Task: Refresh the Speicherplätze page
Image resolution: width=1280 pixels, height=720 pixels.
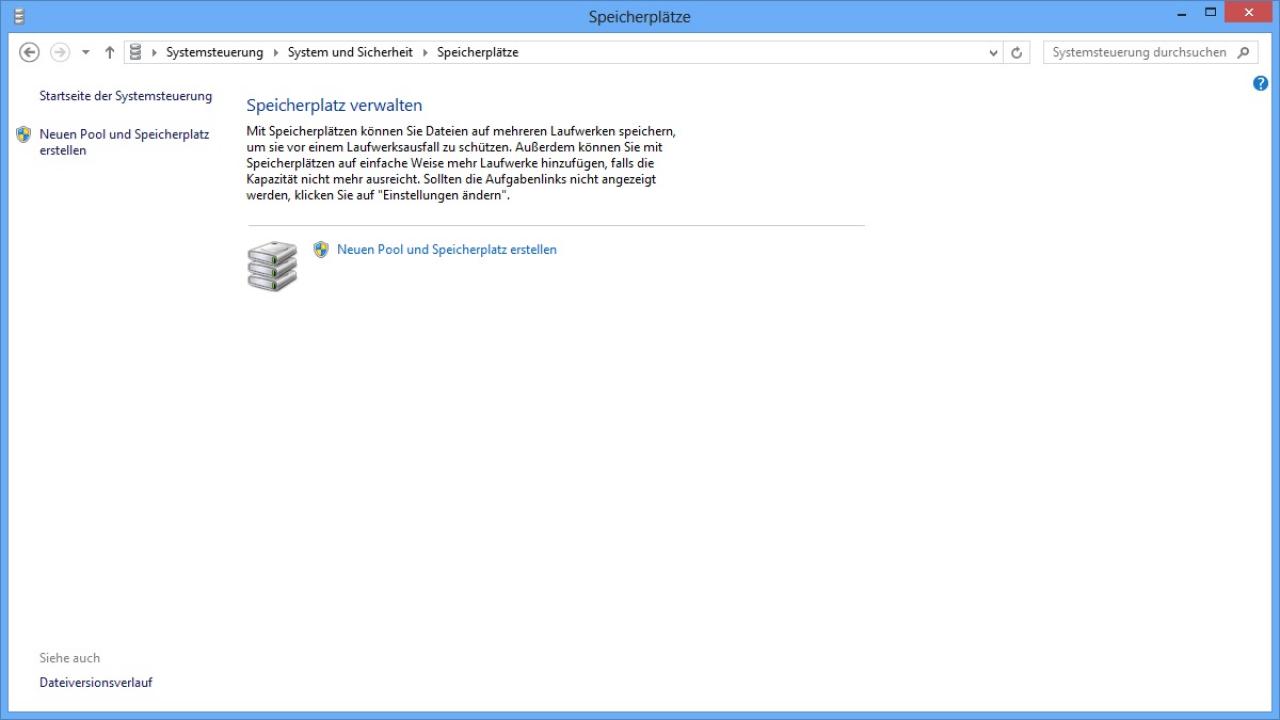Action: coord(1017,53)
